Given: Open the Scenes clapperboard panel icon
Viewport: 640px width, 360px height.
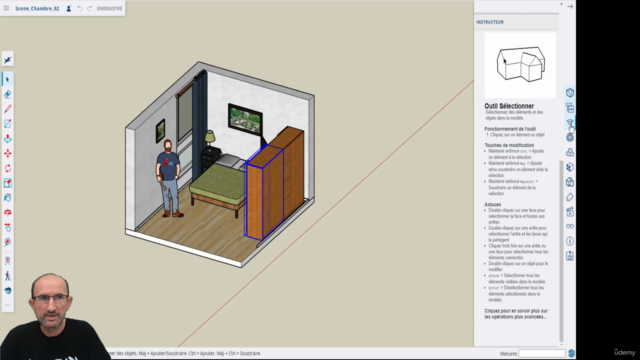Looking at the screenshot, I should pyautogui.click(x=570, y=212).
